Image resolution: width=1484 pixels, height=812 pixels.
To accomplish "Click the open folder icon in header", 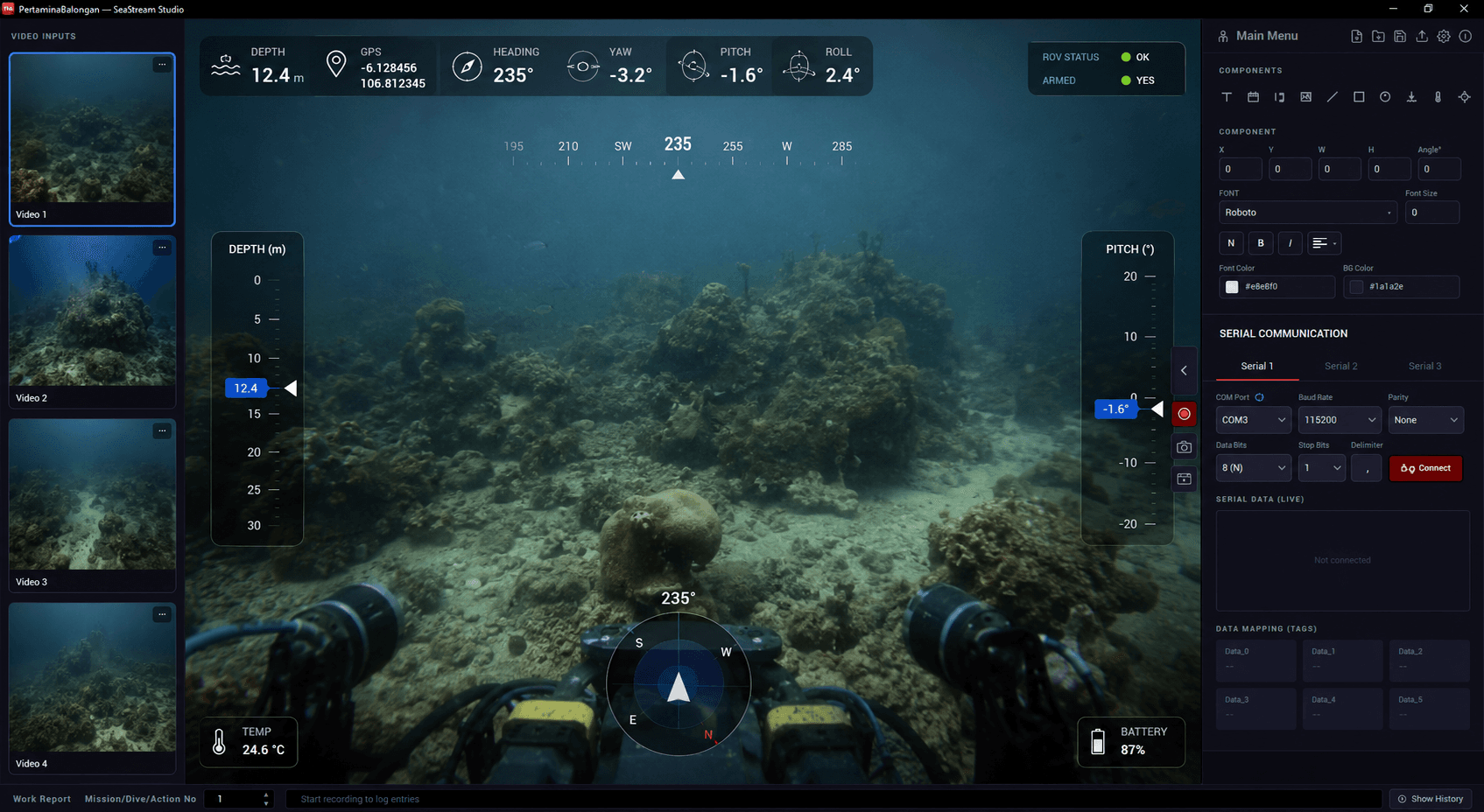I will click(1378, 36).
